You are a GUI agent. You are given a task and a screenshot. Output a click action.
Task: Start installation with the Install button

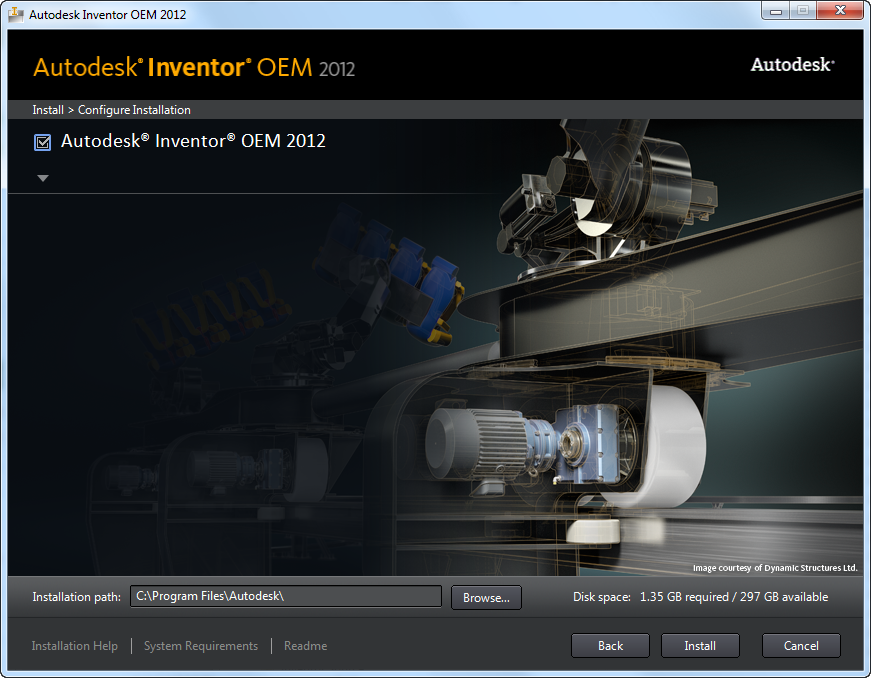coord(700,646)
